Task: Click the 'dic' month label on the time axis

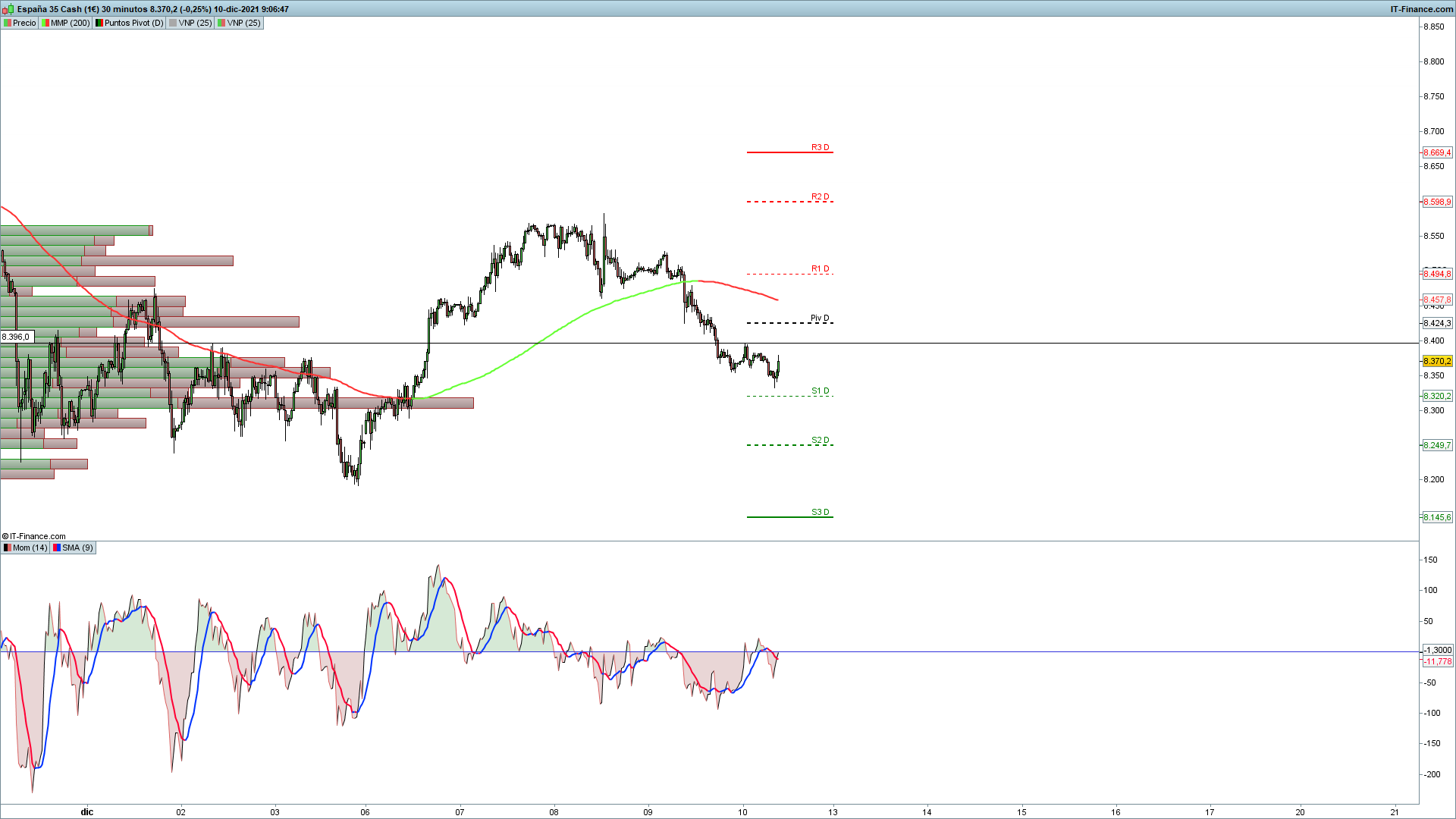Action: [x=87, y=811]
